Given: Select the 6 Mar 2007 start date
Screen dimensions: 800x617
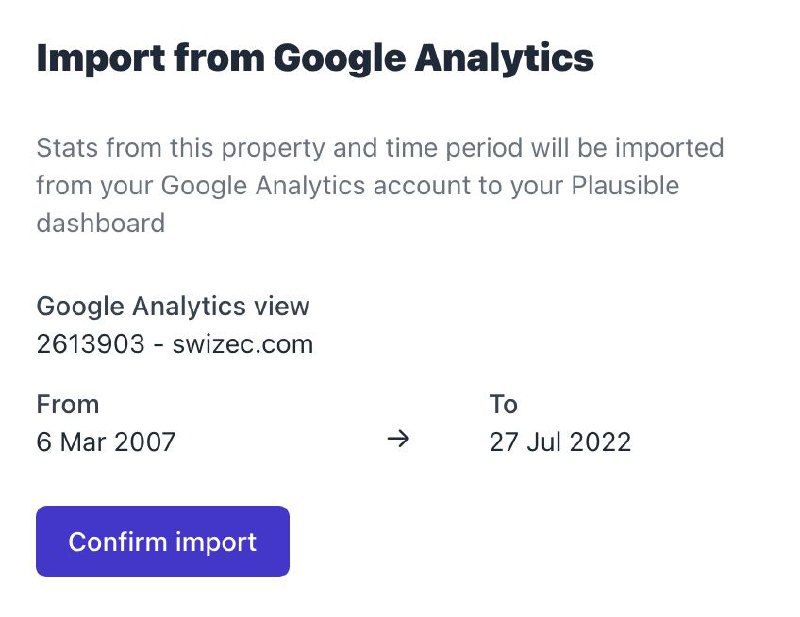Looking at the screenshot, I should click(x=106, y=441).
